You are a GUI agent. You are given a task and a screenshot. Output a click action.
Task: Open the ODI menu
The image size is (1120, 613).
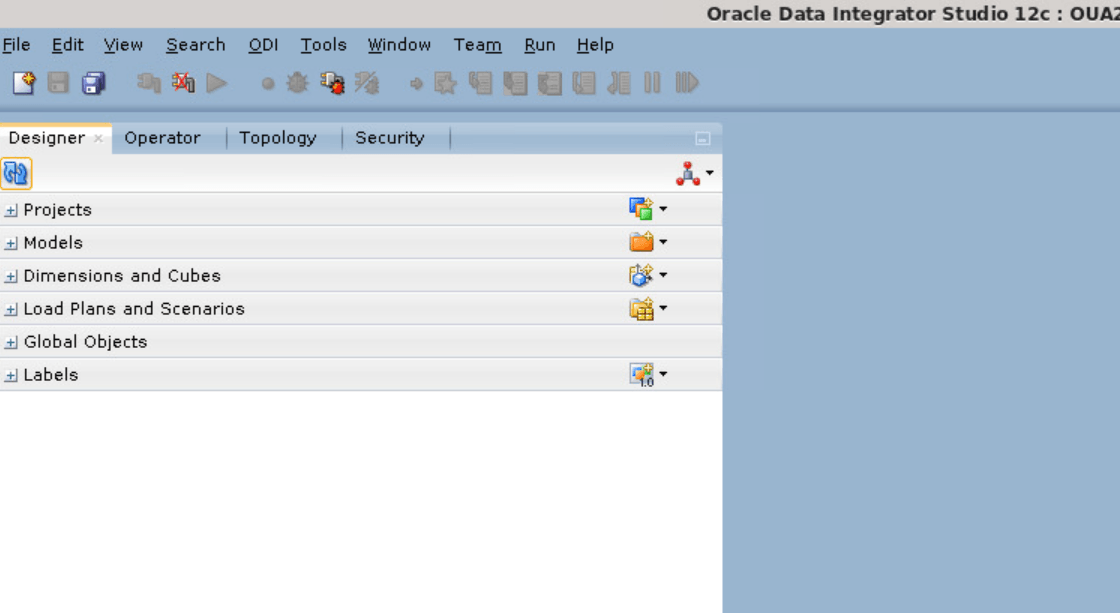coord(263,44)
